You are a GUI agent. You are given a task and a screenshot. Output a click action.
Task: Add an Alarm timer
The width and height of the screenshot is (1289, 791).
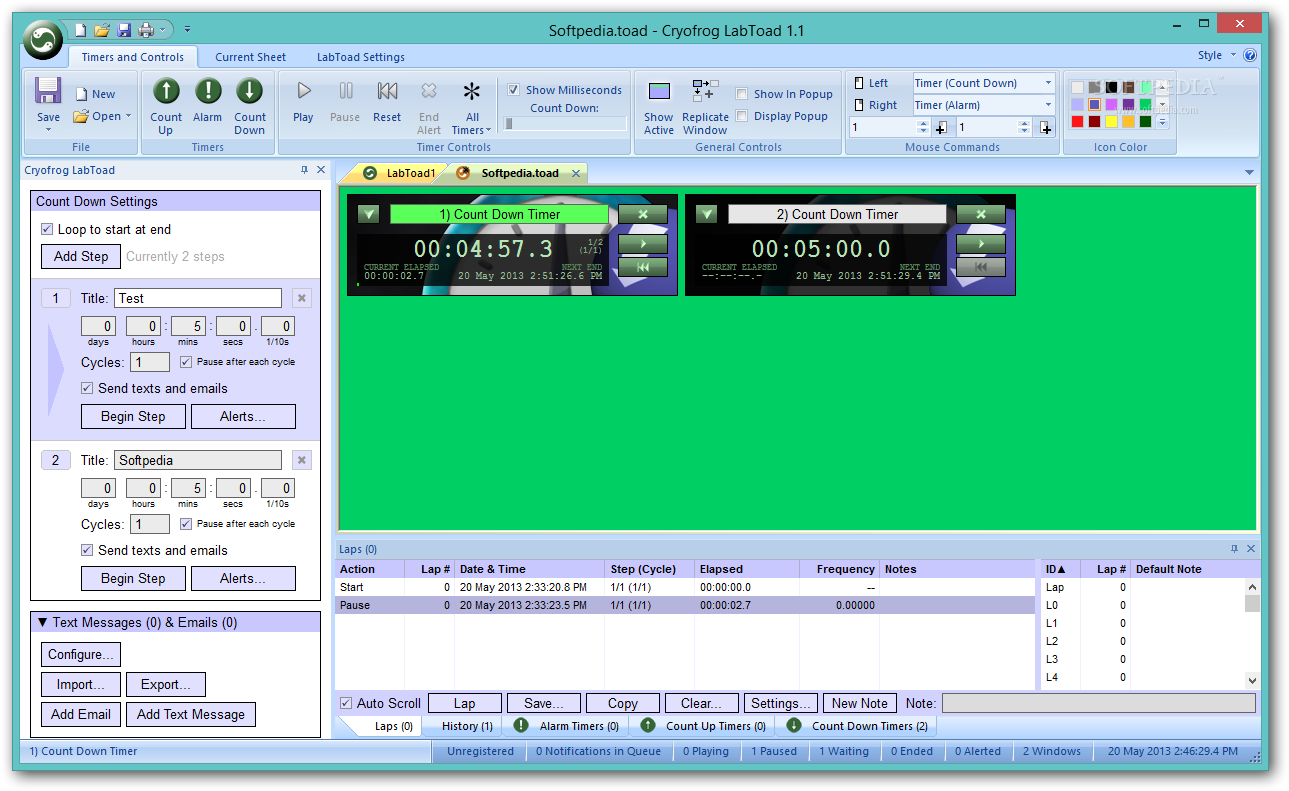(x=208, y=99)
